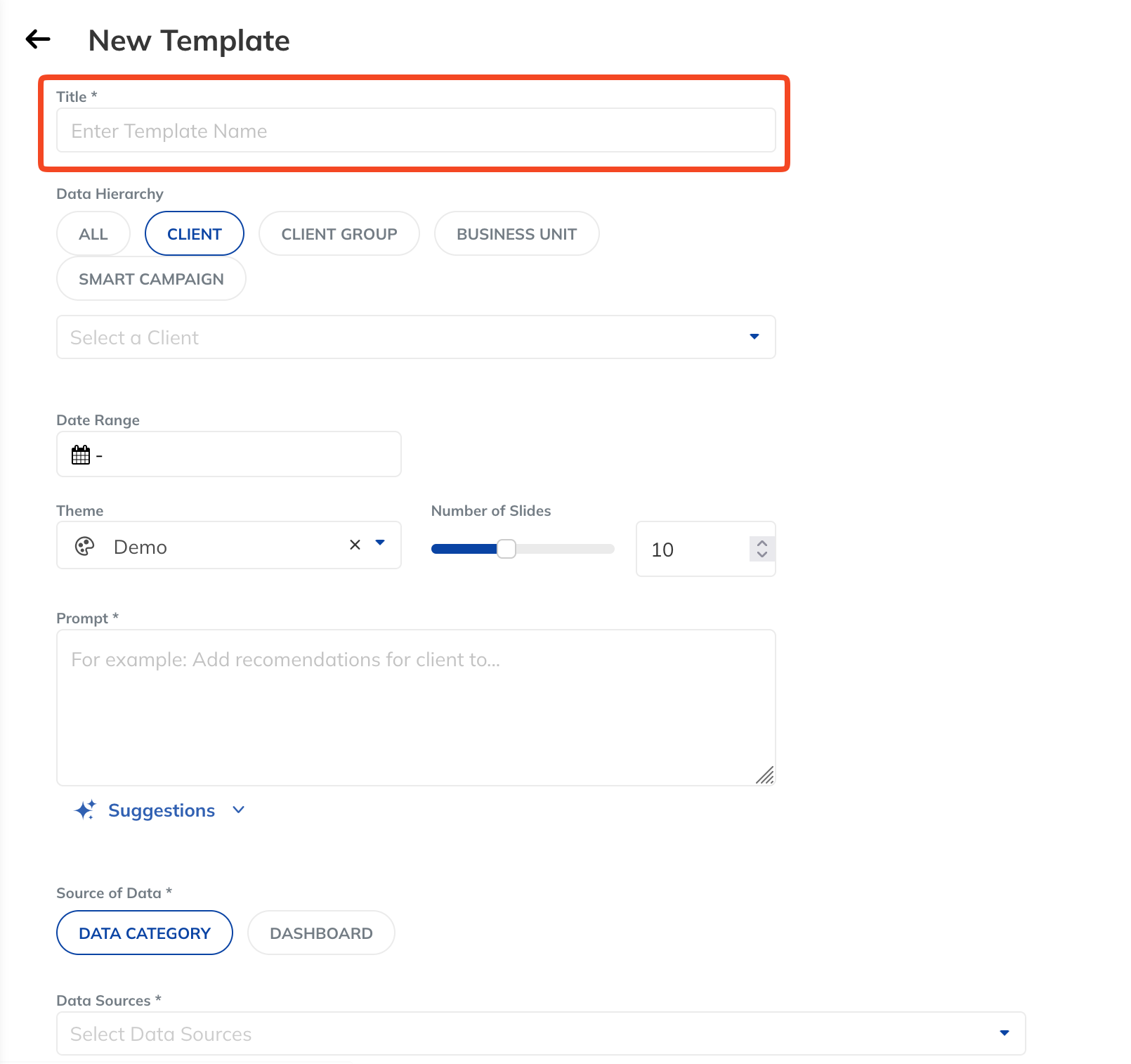Click the palette icon in Theme field
This screenshot has height=1064, width=1131.
click(85, 546)
